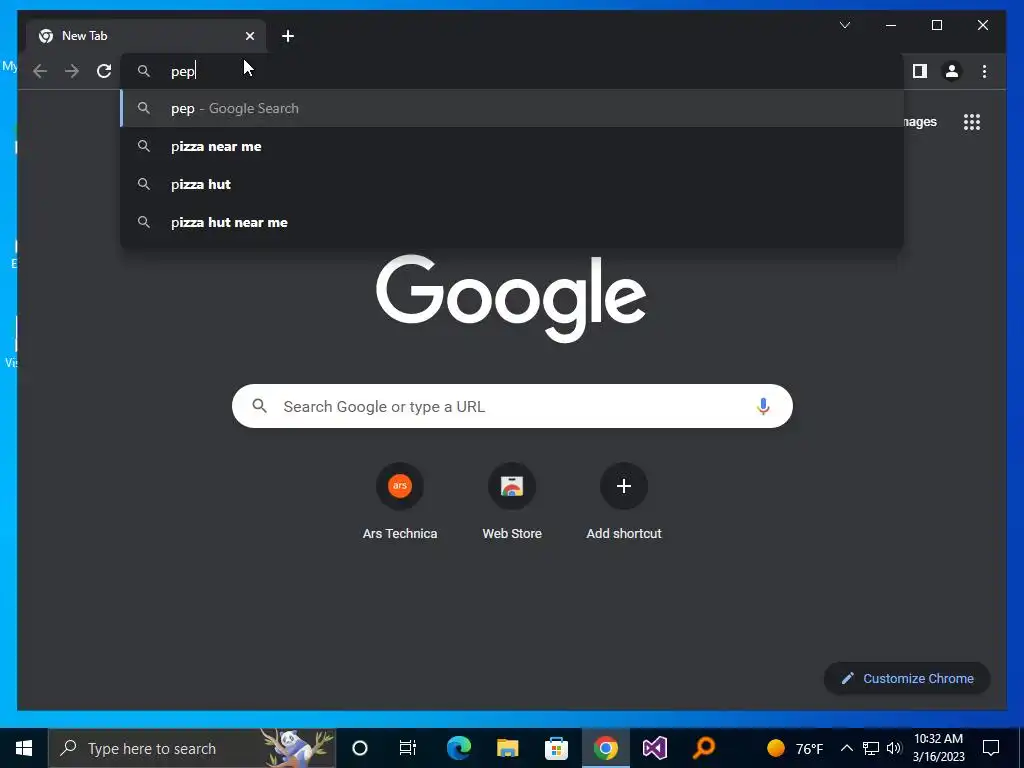Select the New Tab tab
This screenshot has width=1024, height=768.
coord(146,36)
